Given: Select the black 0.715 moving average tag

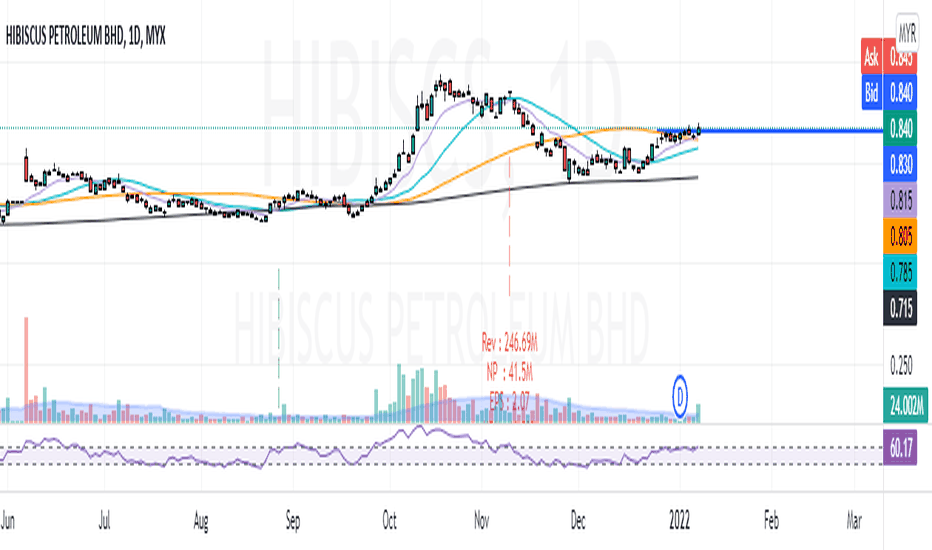Looking at the screenshot, I should [x=900, y=308].
